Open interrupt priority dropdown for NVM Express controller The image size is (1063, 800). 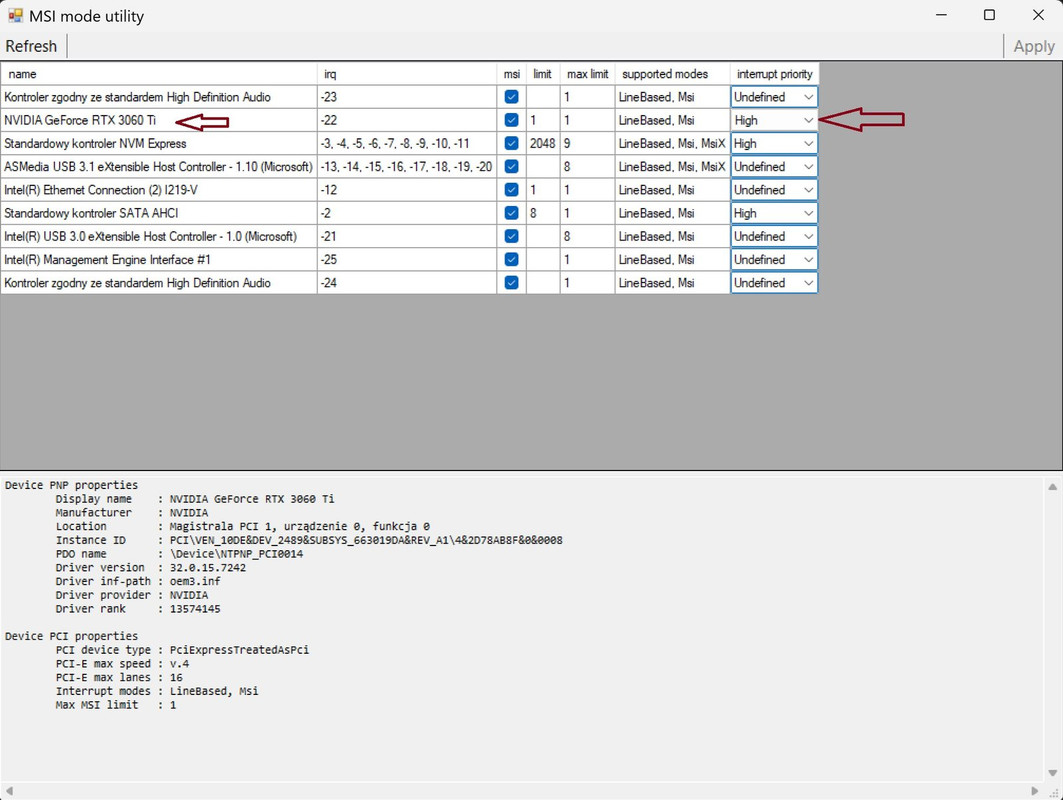[774, 143]
